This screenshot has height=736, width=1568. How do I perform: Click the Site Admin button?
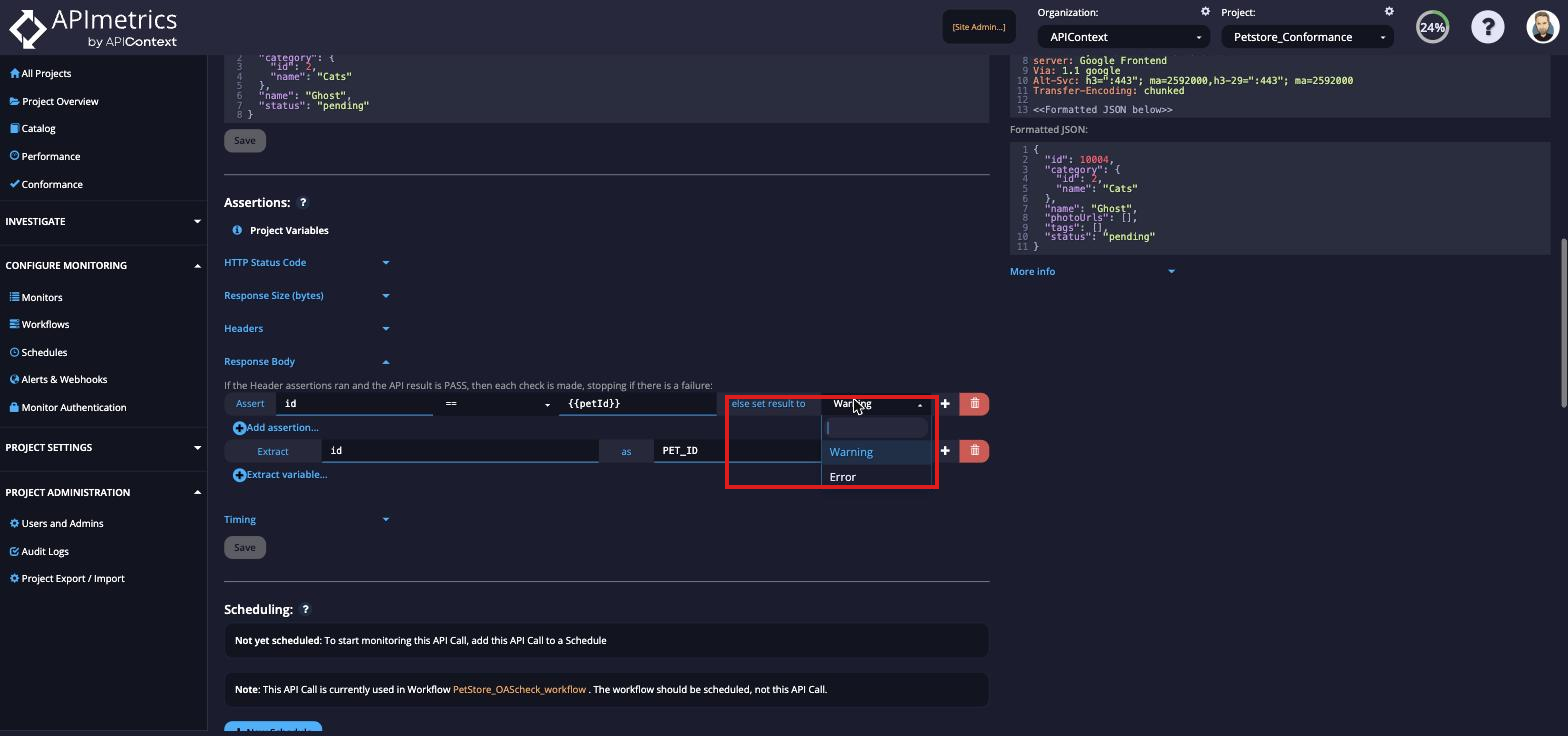click(979, 27)
